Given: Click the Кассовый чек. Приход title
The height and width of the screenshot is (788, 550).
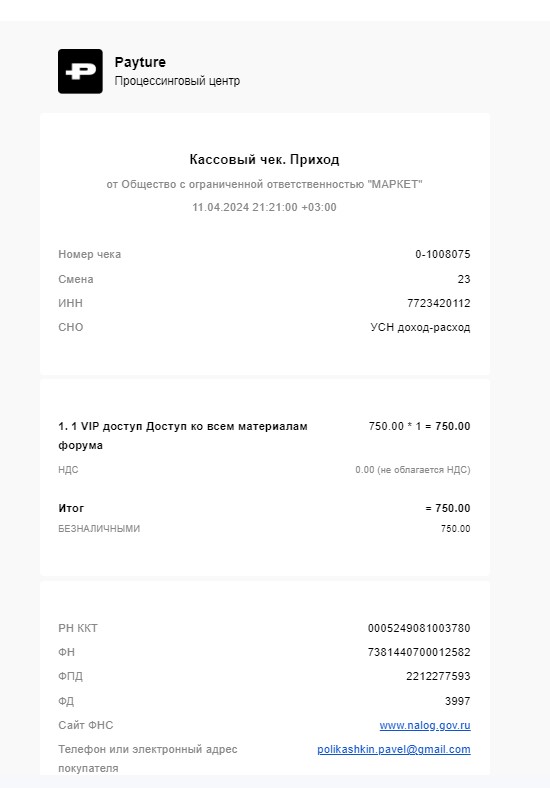Looking at the screenshot, I should (264, 160).
